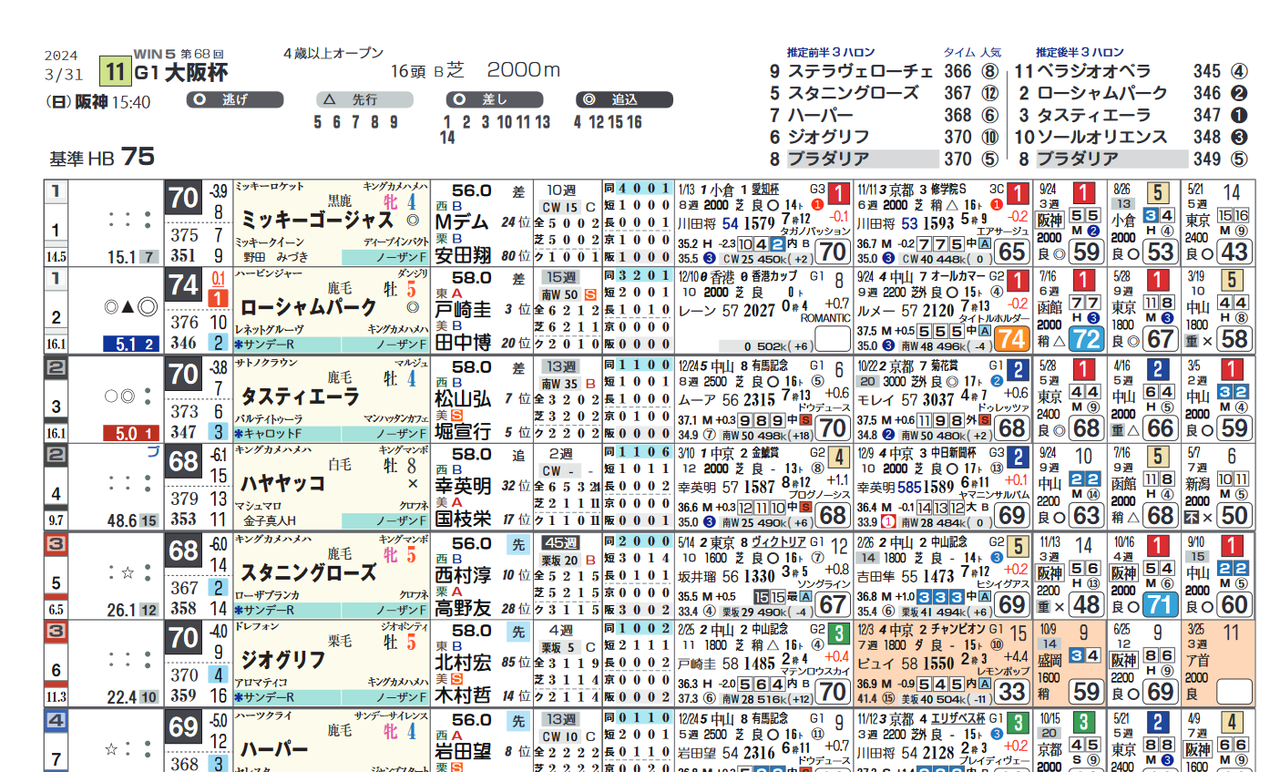Click dam ミッキークイーン

(x=269, y=242)
